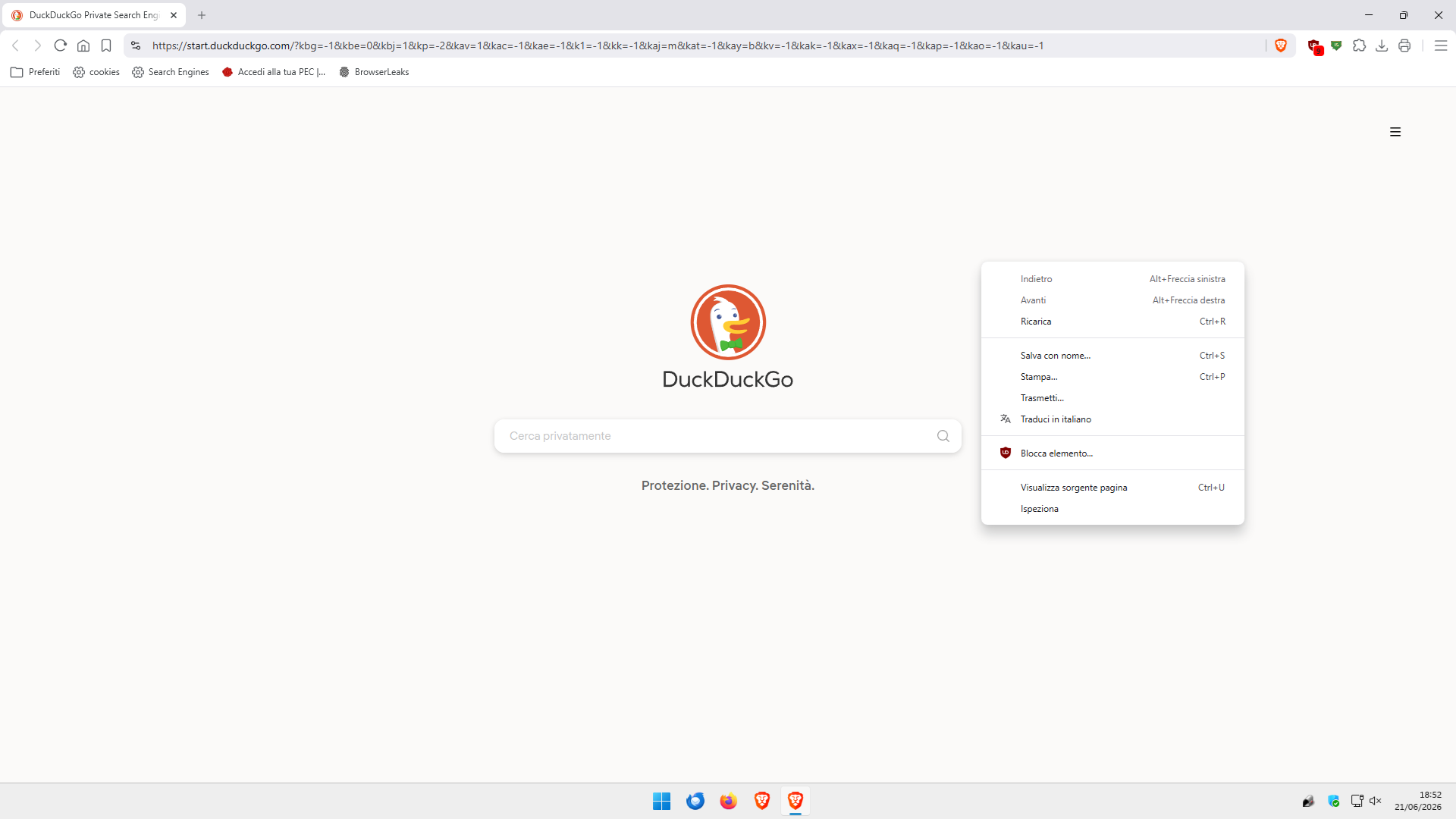View site information icon in address bar
1456x819 pixels.
click(x=136, y=45)
